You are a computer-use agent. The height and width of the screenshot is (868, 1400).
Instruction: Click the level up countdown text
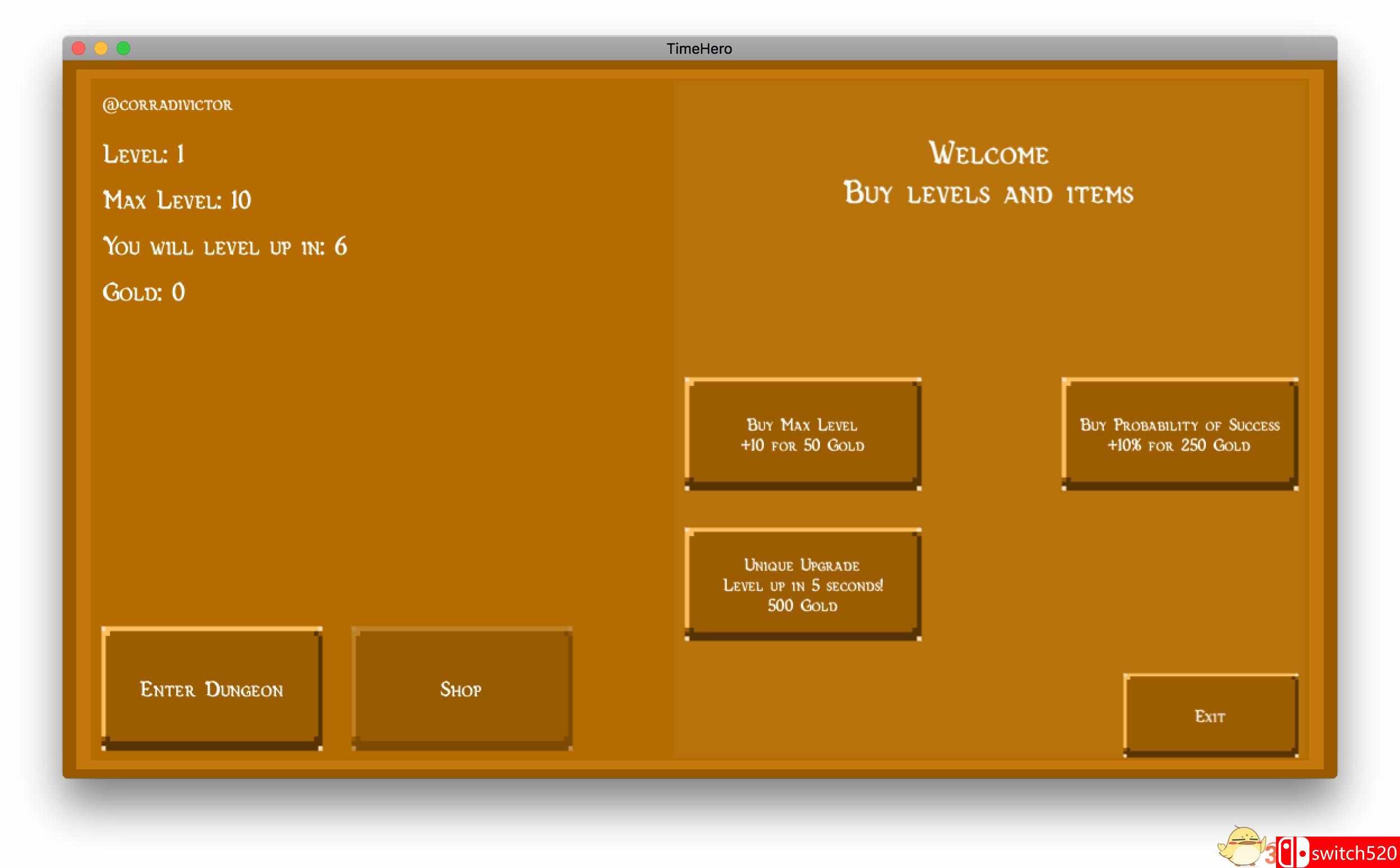click(x=224, y=247)
